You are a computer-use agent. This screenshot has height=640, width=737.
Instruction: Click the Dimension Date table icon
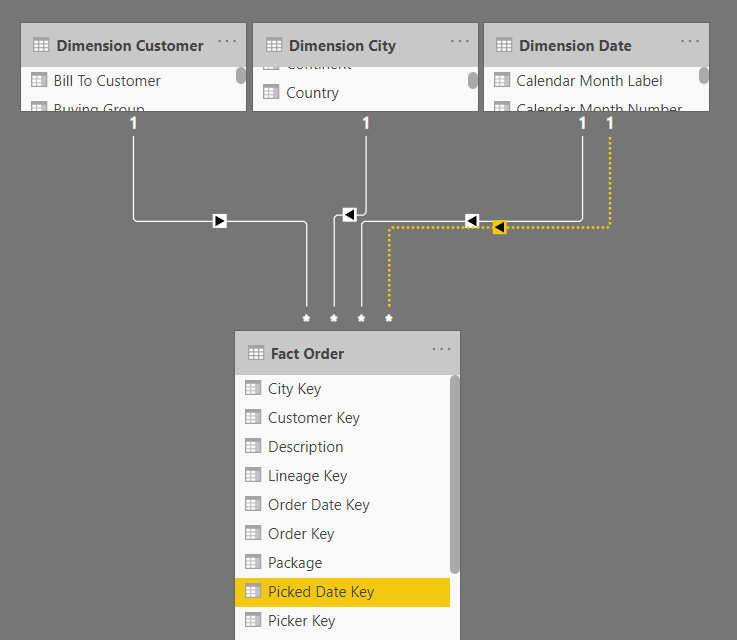pyautogui.click(x=504, y=45)
